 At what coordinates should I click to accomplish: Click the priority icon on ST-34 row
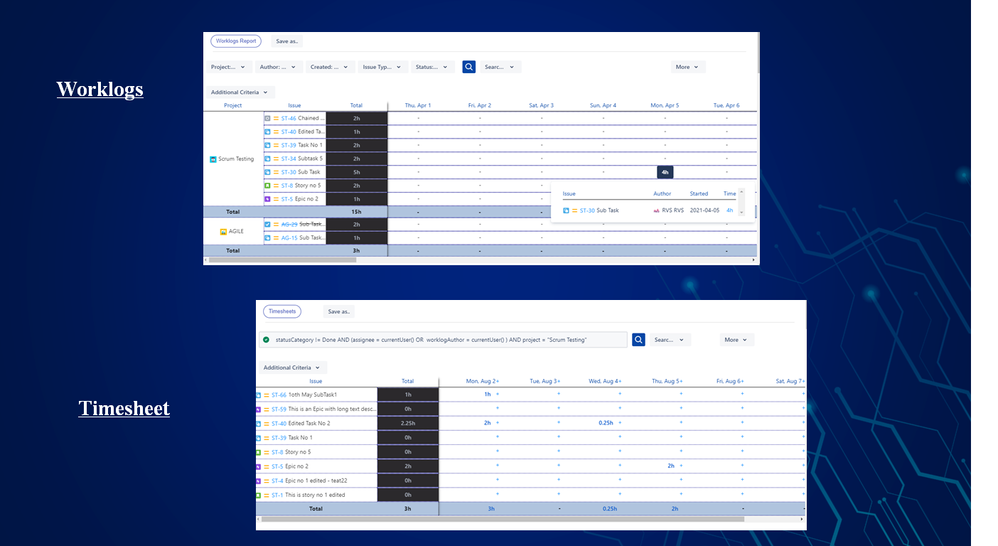coord(276,158)
